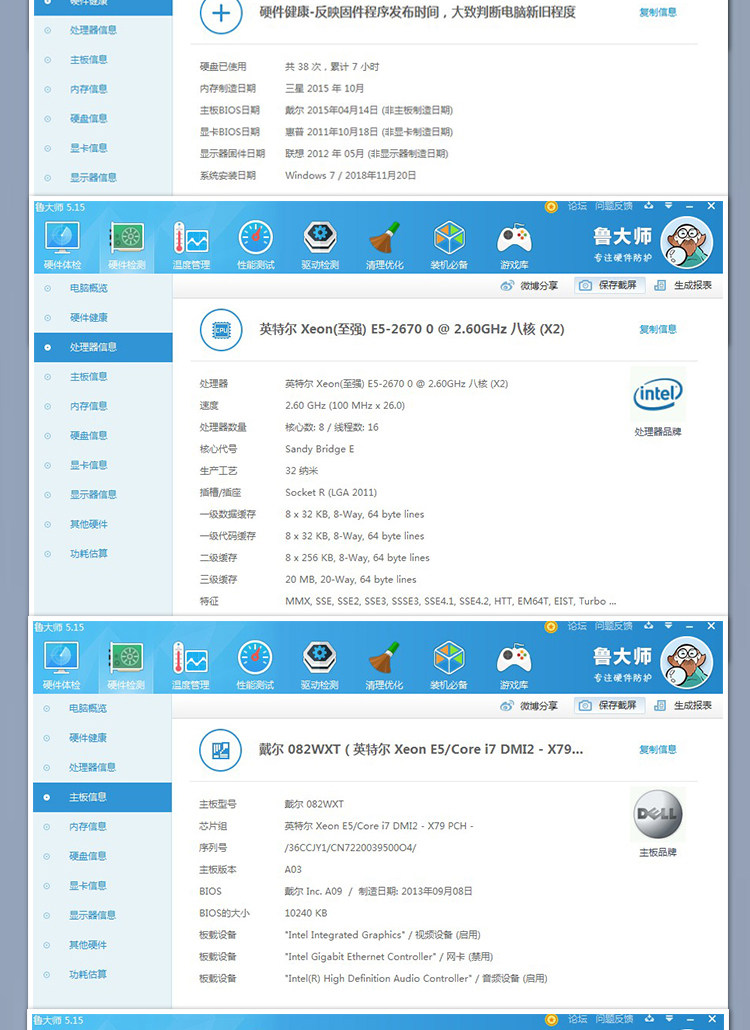The width and height of the screenshot is (750, 1030).
Task: Open 论坛 link in the motherboard window title bar
Action: point(577,627)
